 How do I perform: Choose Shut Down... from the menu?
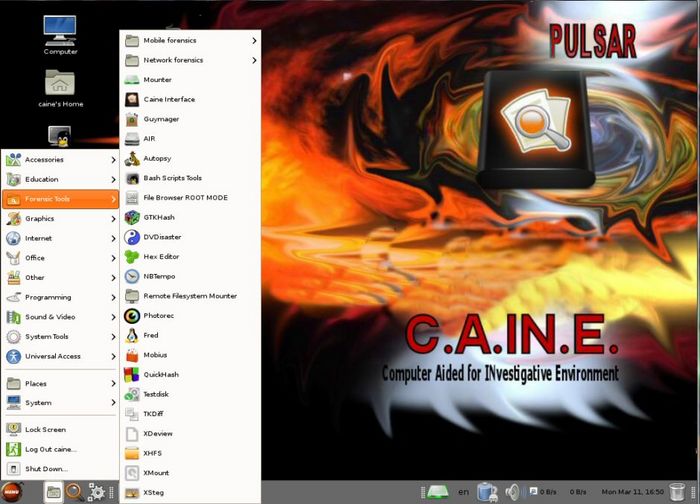60,469
